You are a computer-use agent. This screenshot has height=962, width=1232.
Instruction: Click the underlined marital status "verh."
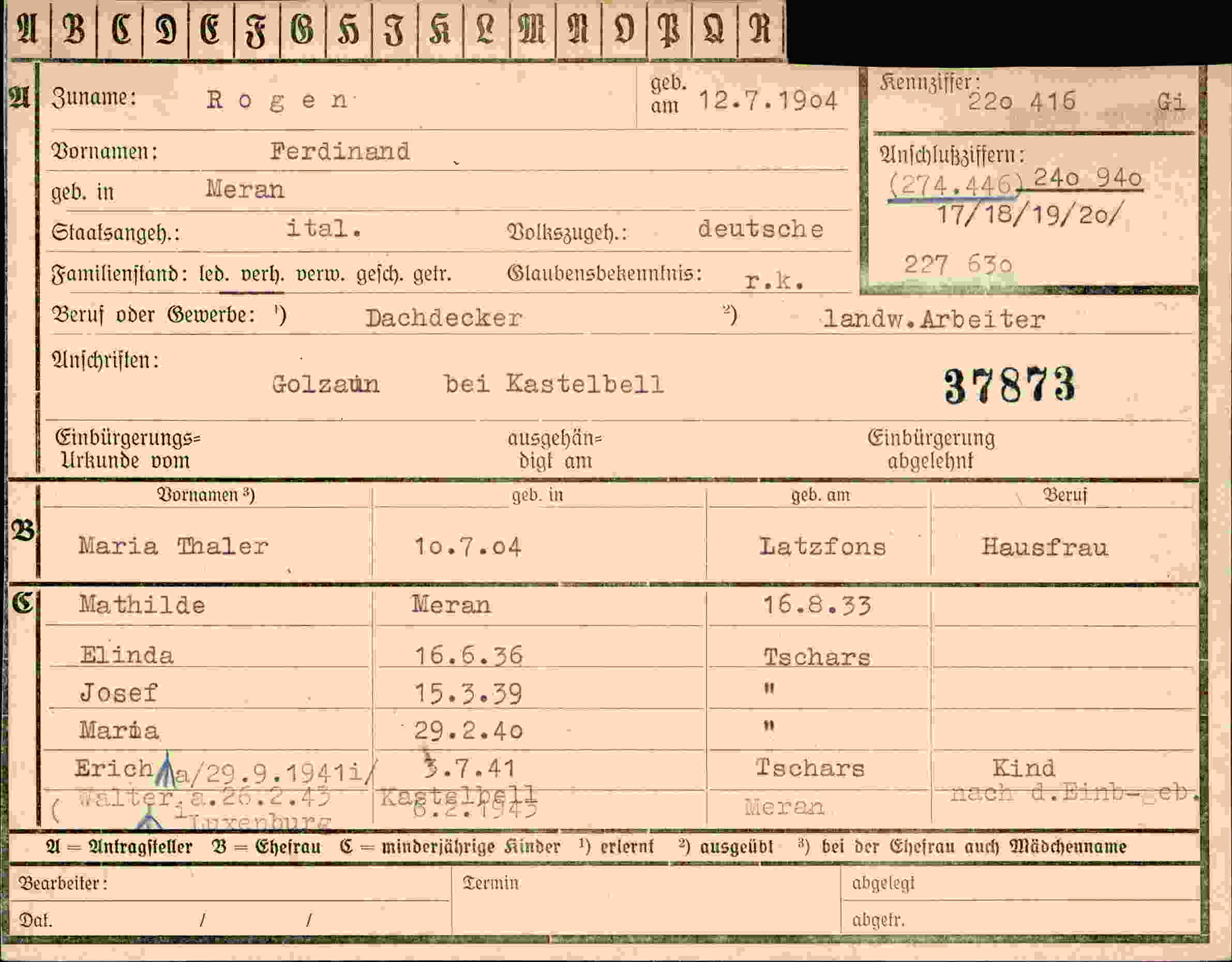(262, 275)
